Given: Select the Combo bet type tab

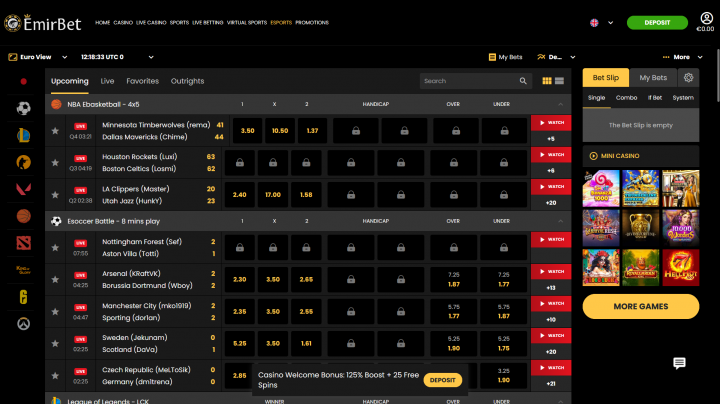Looking at the screenshot, I should coord(626,98).
